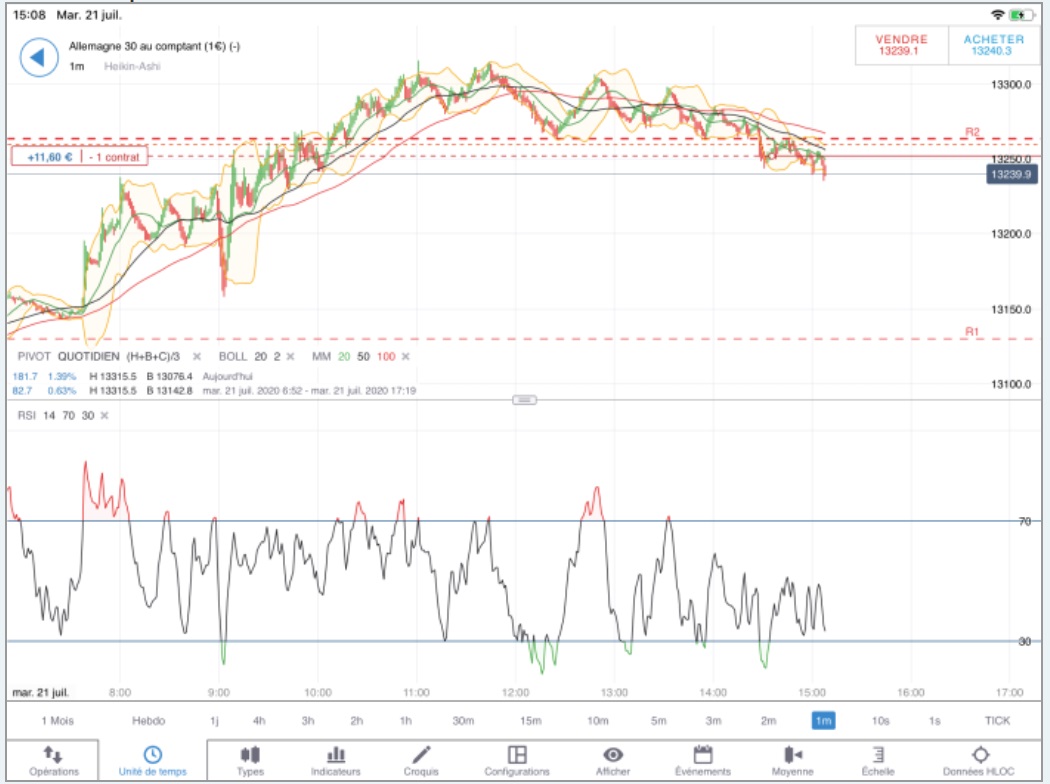This screenshot has width=1050, height=784.
Task: Grab the chart and RSI divider handle
Action: (524, 400)
